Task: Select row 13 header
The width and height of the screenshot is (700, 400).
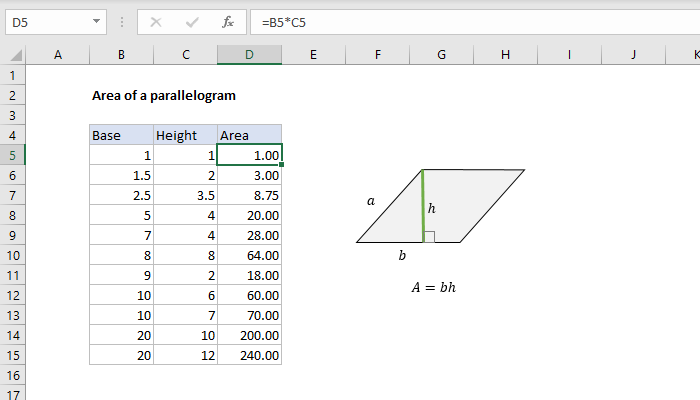Action: coord(12,316)
